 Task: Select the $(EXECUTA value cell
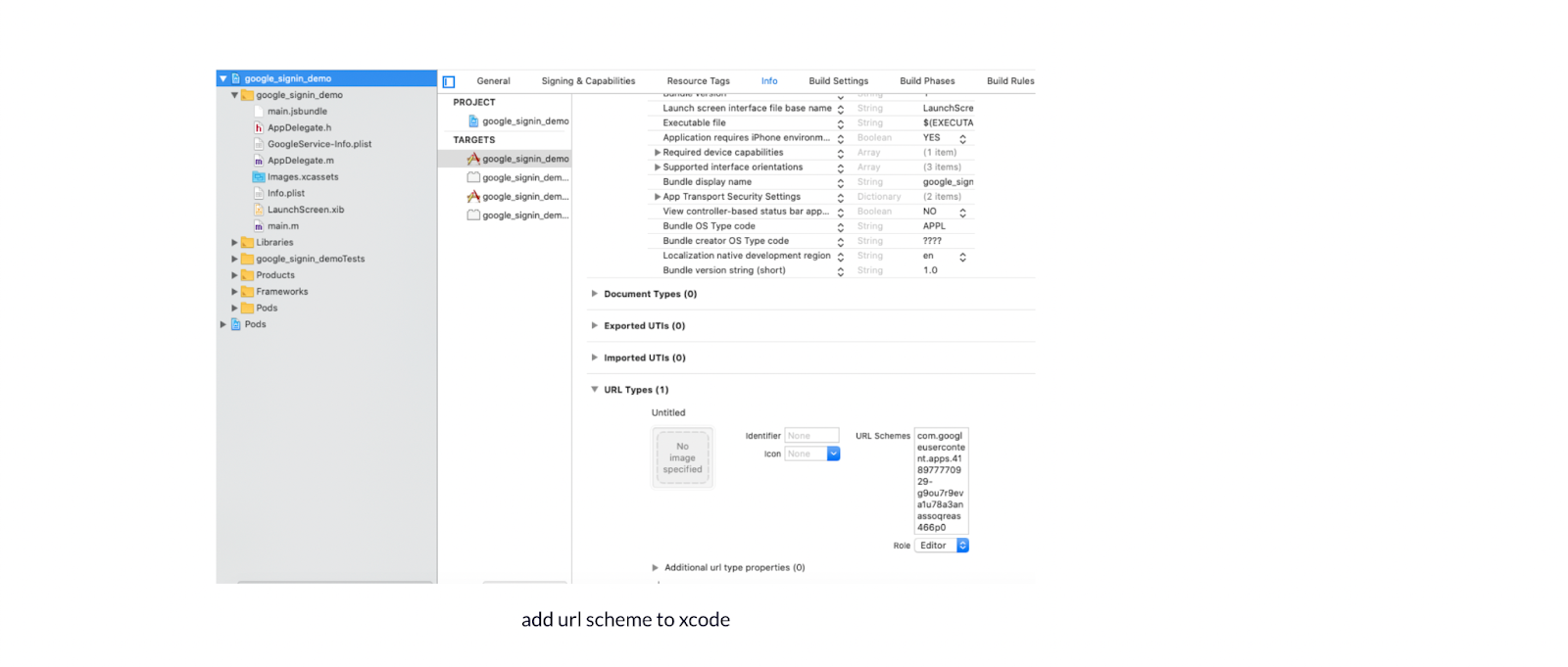click(948, 123)
